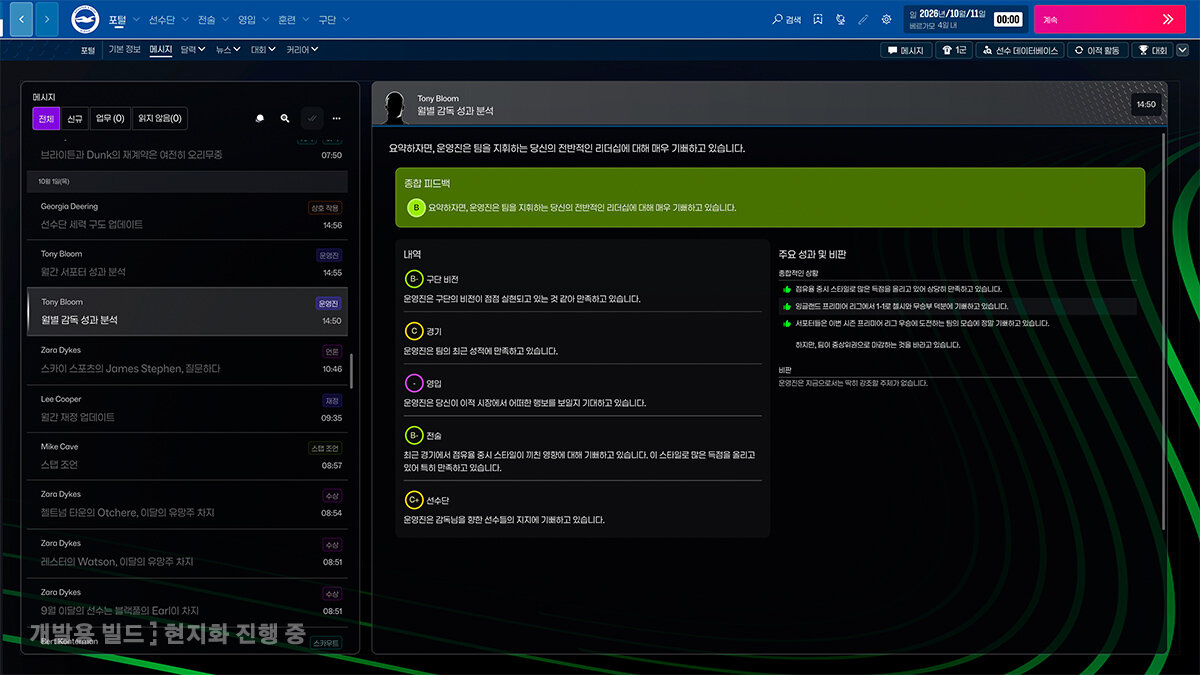Open the 메시지 shortcut button
Viewport: 1200px width, 675px height.
pyautogui.click(x=906, y=50)
